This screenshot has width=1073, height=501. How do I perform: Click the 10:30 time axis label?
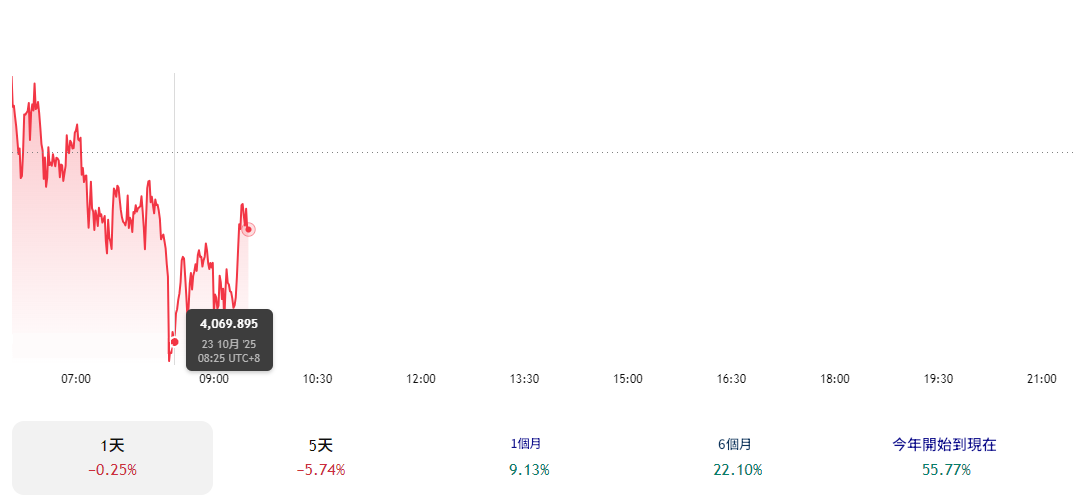click(x=317, y=379)
